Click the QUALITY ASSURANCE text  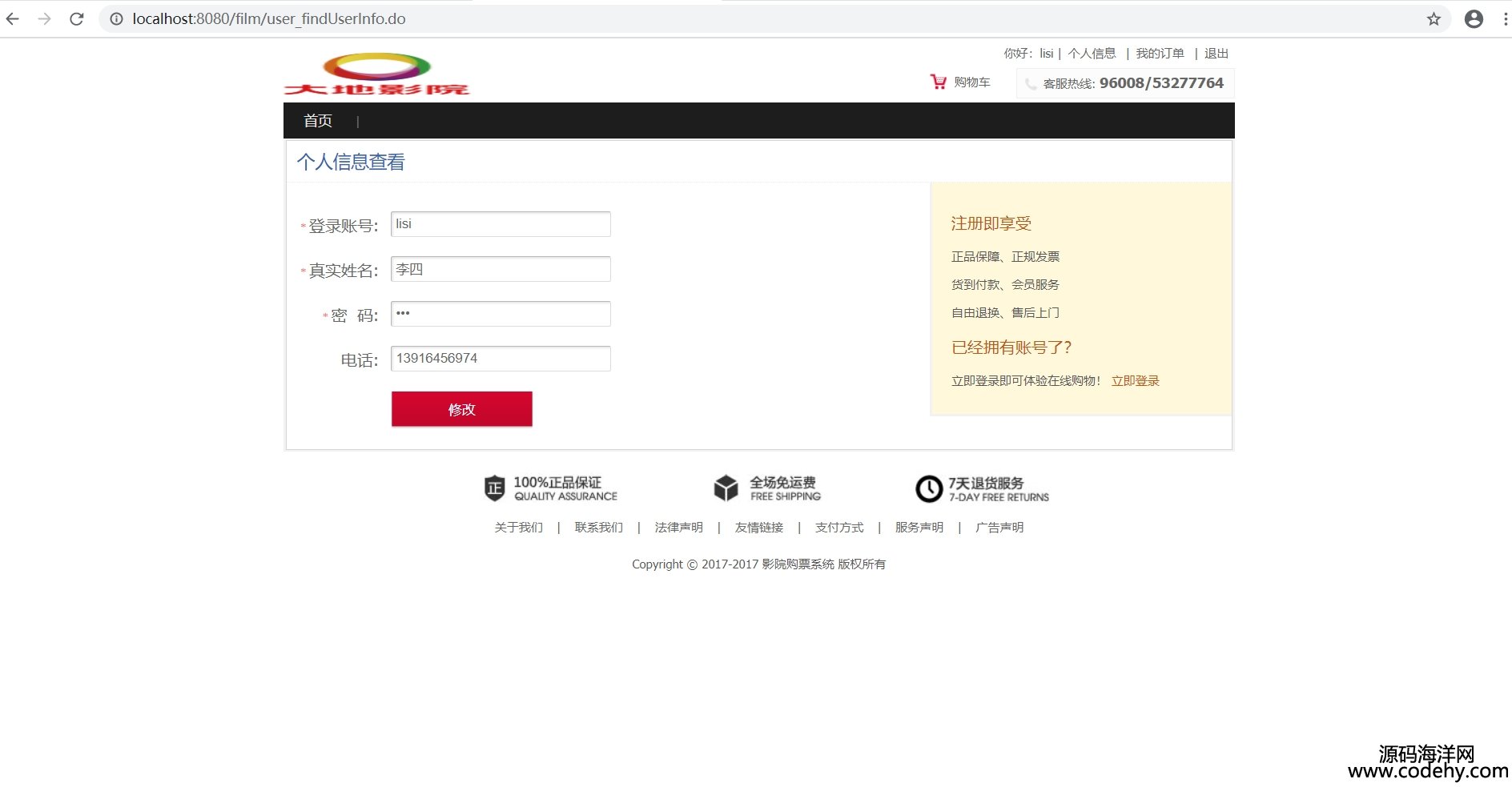[x=566, y=496]
